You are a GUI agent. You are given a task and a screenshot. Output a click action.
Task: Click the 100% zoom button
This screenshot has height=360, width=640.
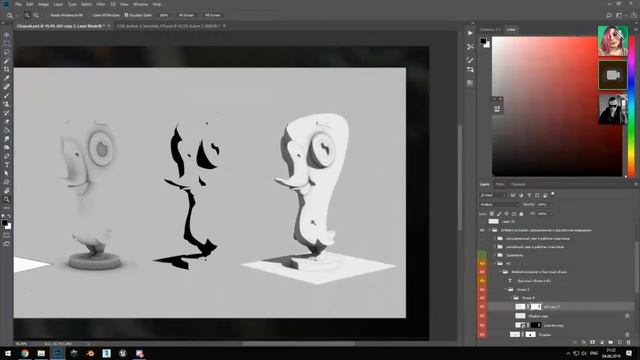tap(164, 15)
